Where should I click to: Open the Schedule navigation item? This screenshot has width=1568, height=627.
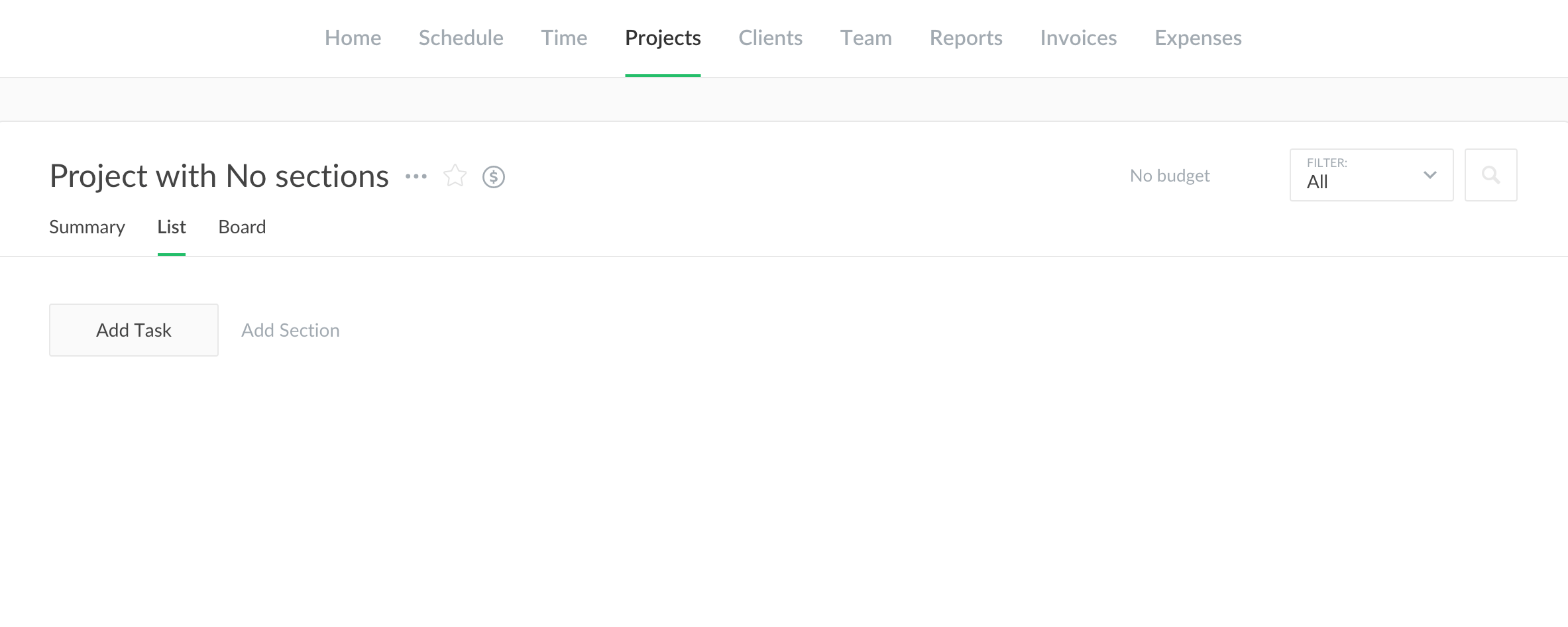(461, 38)
